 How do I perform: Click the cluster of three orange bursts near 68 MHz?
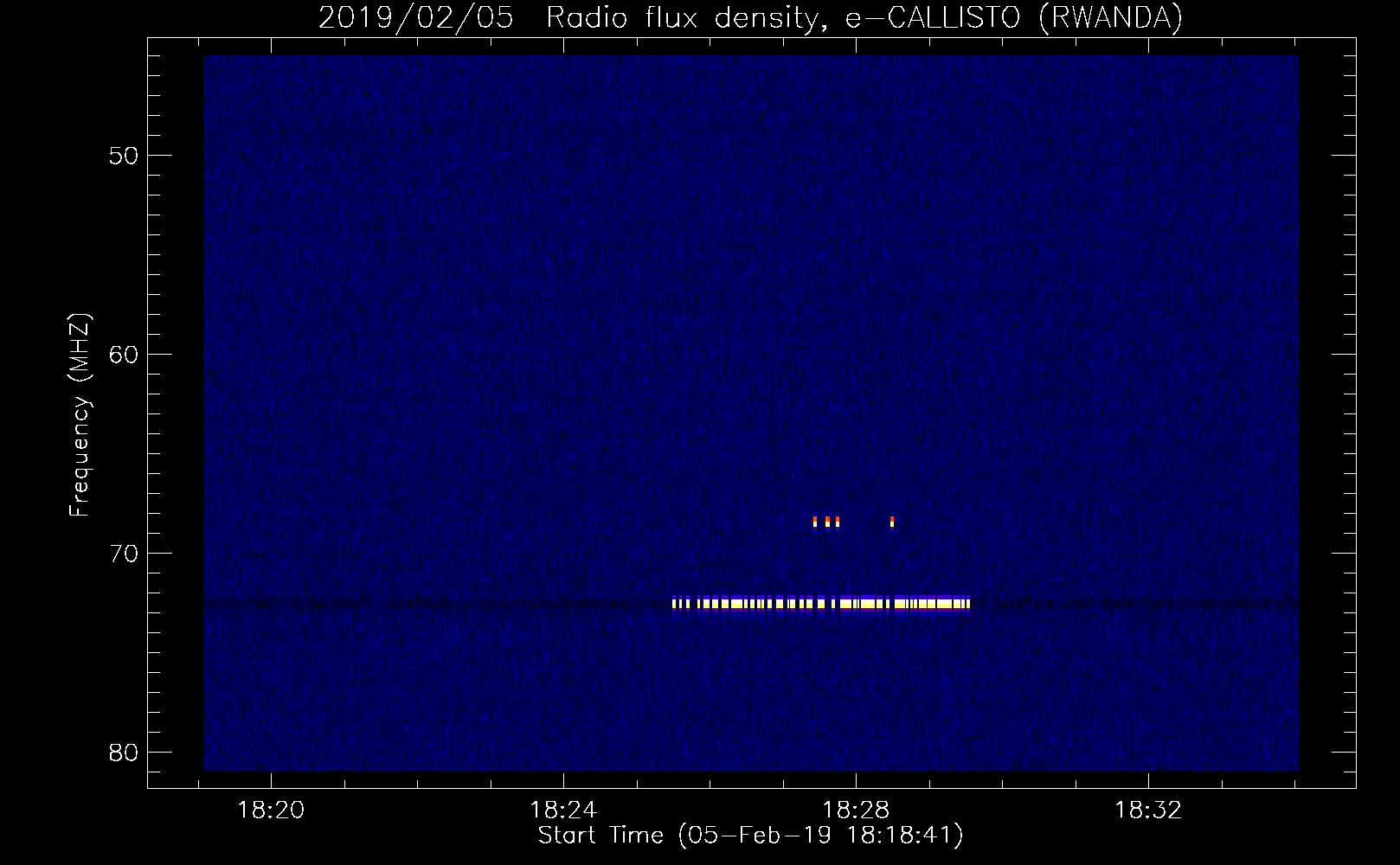coord(826,522)
